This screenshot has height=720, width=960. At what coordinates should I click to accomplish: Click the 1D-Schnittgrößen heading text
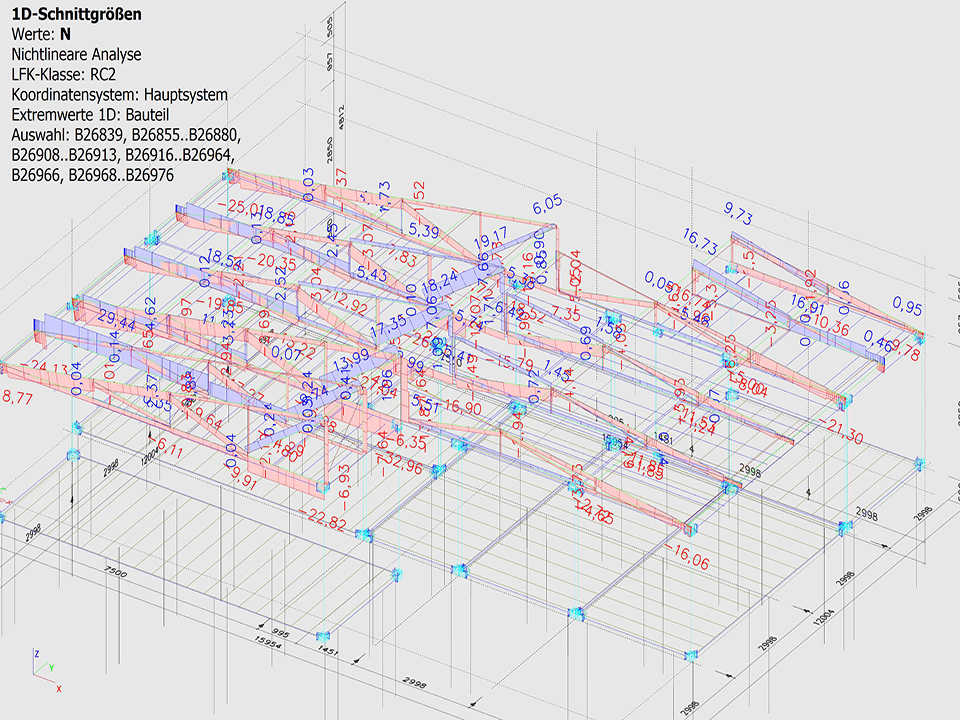point(75,14)
